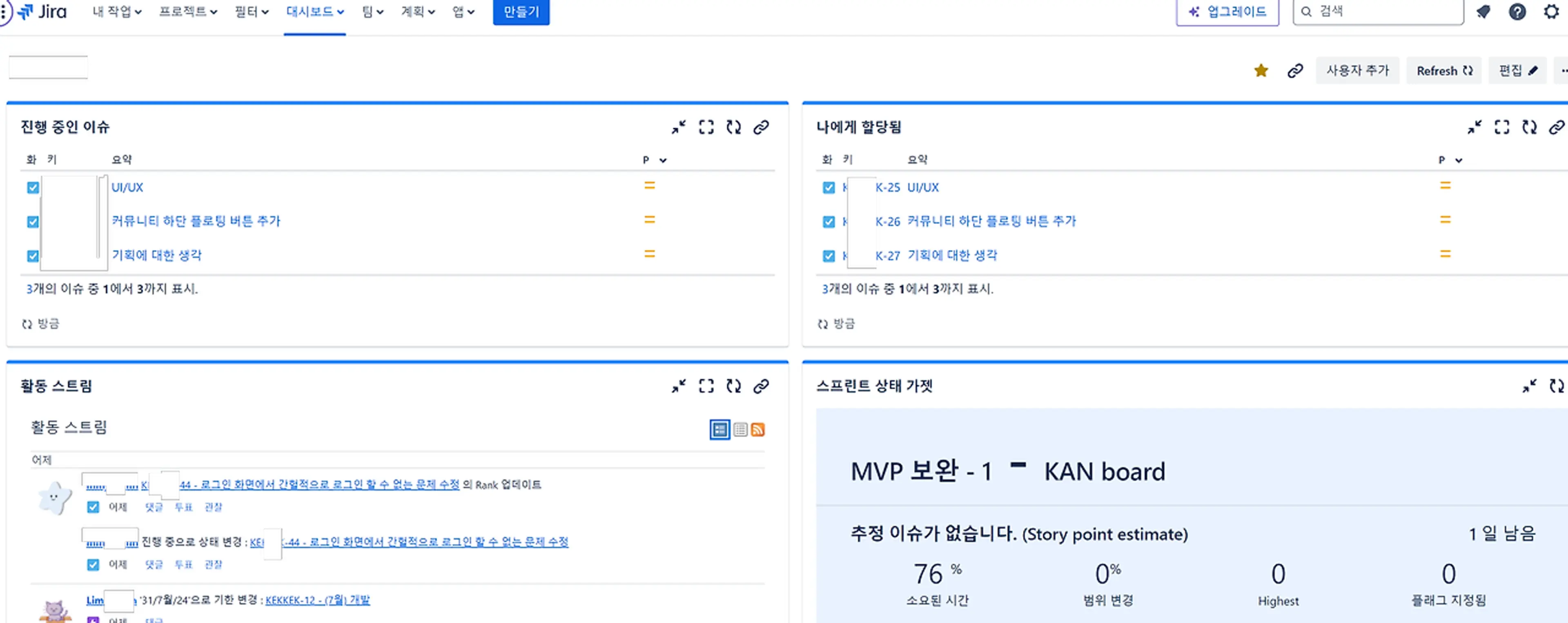Star this dashboard as favorite
The height and width of the screenshot is (623, 1568).
pos(1261,71)
